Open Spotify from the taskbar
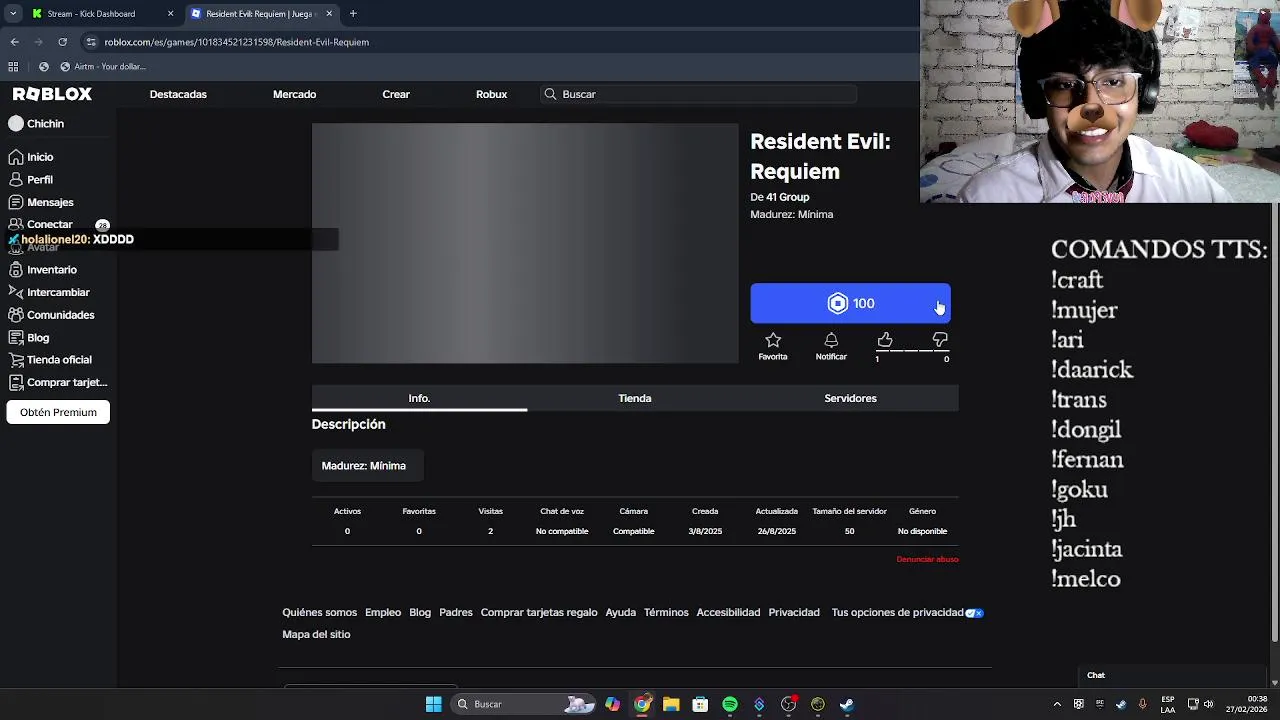The image size is (1280, 720). point(730,704)
